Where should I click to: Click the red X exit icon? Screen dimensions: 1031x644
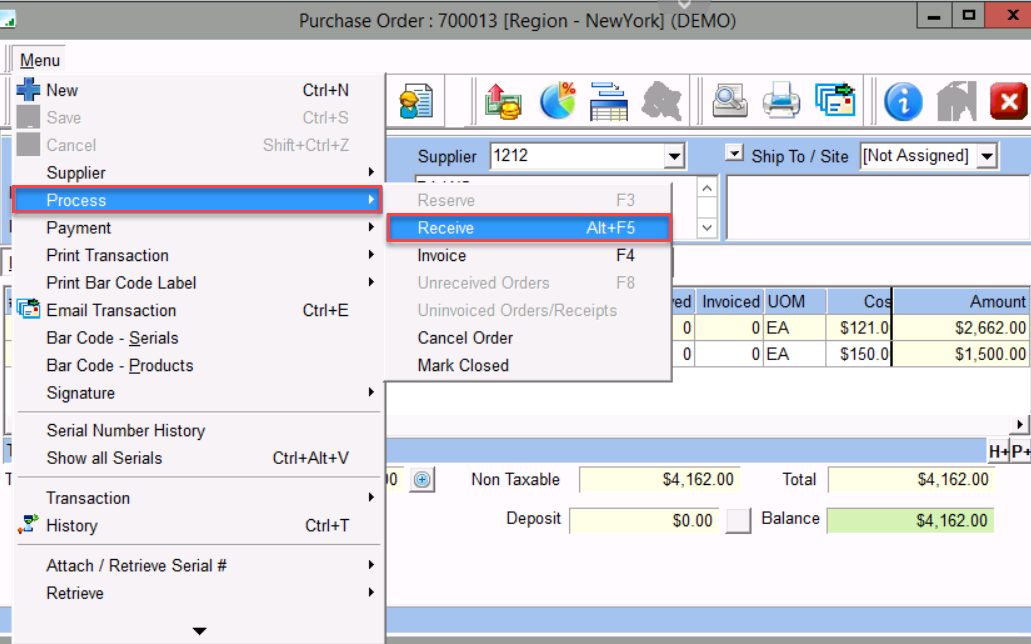click(1008, 101)
